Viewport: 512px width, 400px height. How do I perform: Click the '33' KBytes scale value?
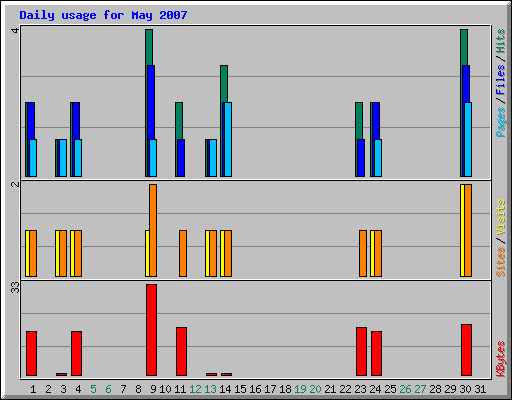[15, 287]
